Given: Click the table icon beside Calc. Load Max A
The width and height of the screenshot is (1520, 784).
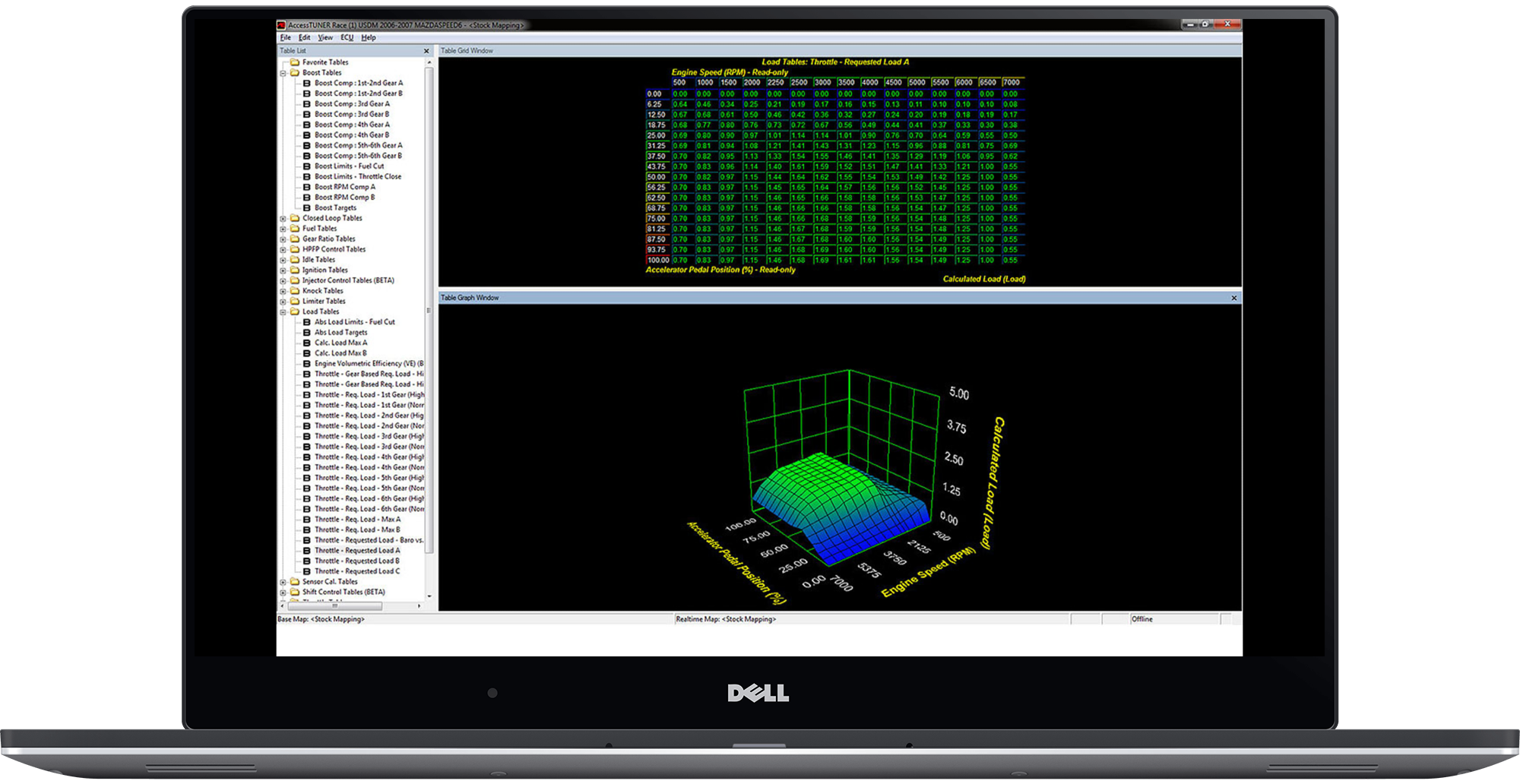Looking at the screenshot, I should pyautogui.click(x=307, y=343).
